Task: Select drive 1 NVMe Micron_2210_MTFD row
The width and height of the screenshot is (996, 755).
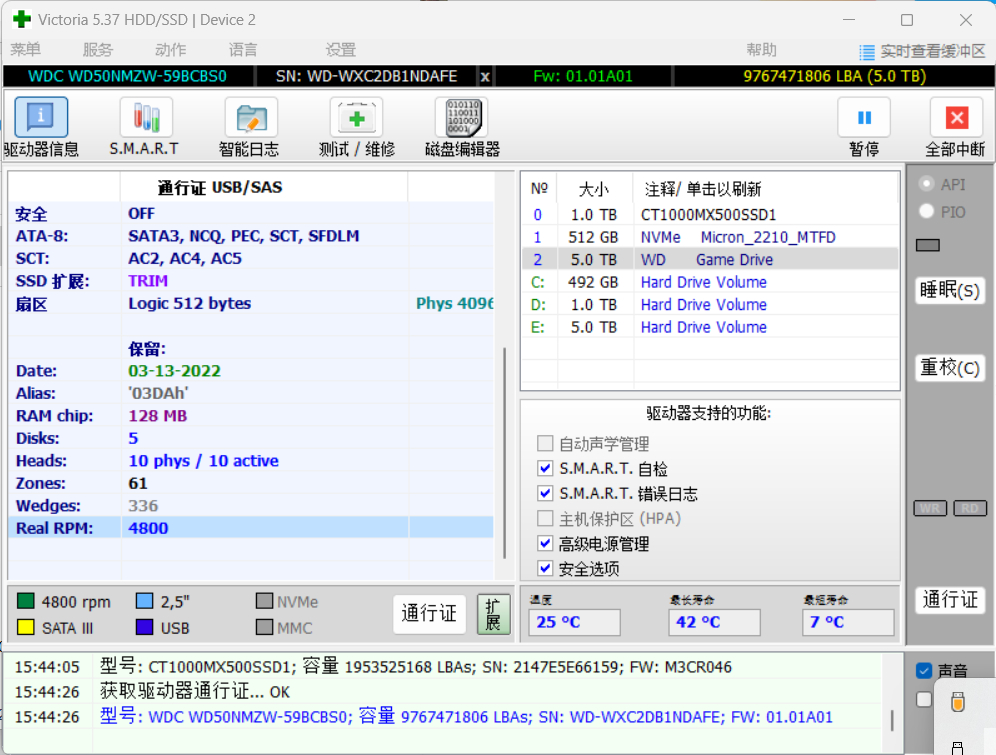Action: (710, 237)
